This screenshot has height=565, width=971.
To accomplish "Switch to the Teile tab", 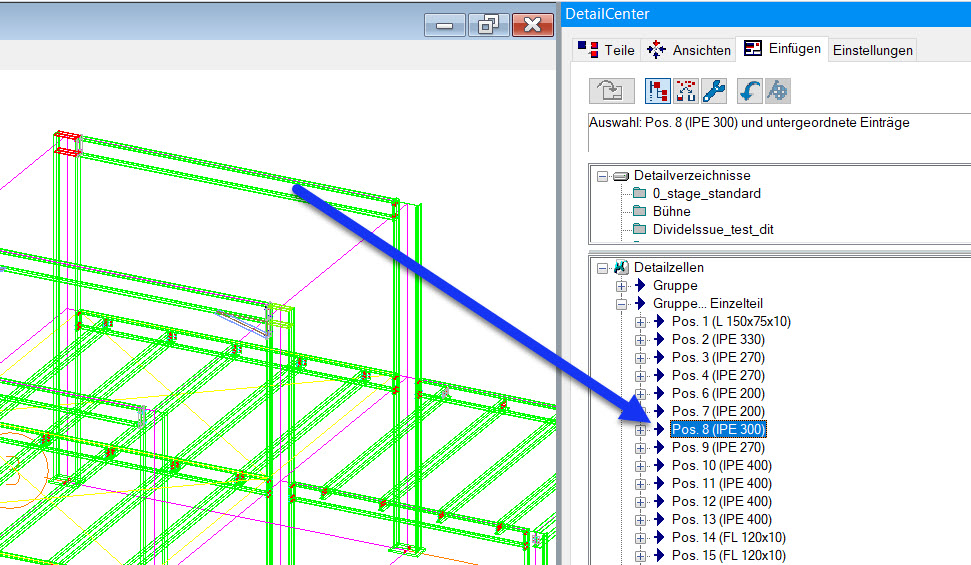I will 606,50.
